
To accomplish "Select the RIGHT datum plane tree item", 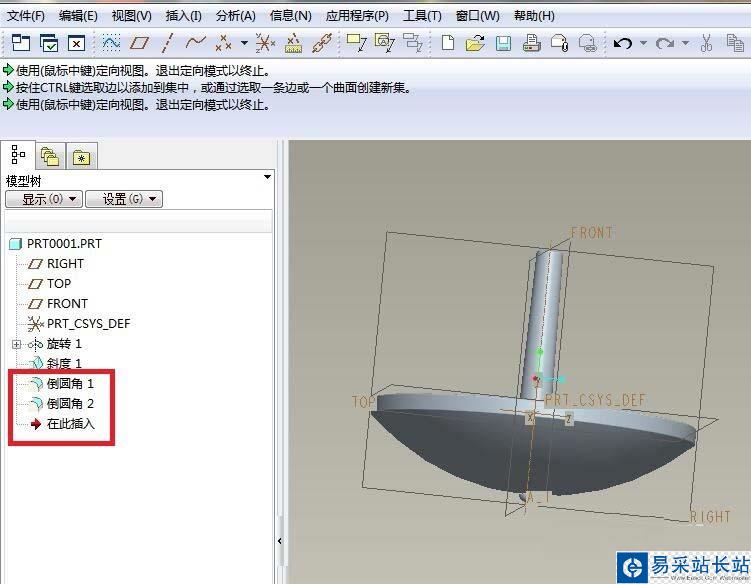I will click(56, 264).
